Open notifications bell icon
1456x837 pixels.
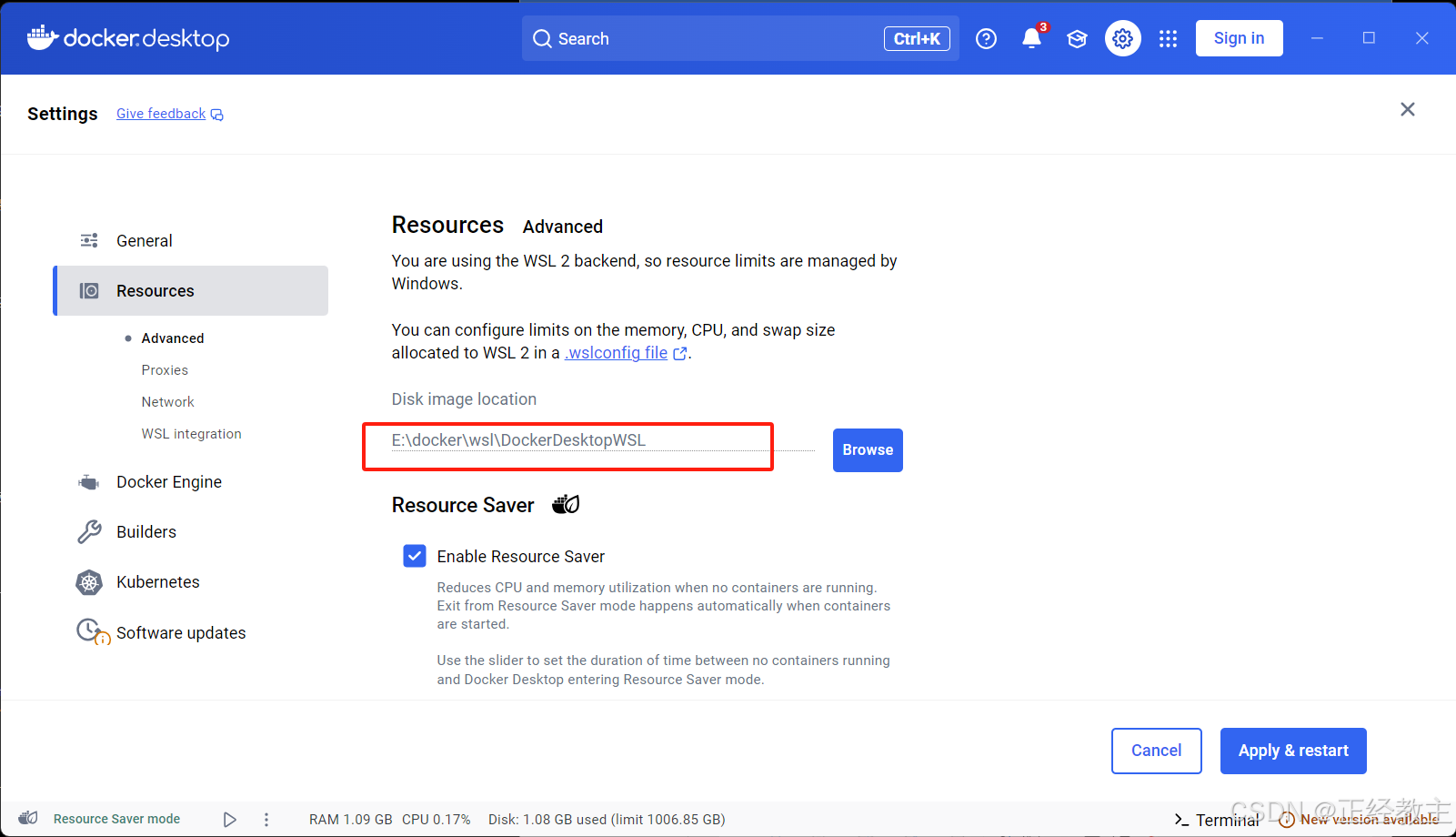point(1031,38)
